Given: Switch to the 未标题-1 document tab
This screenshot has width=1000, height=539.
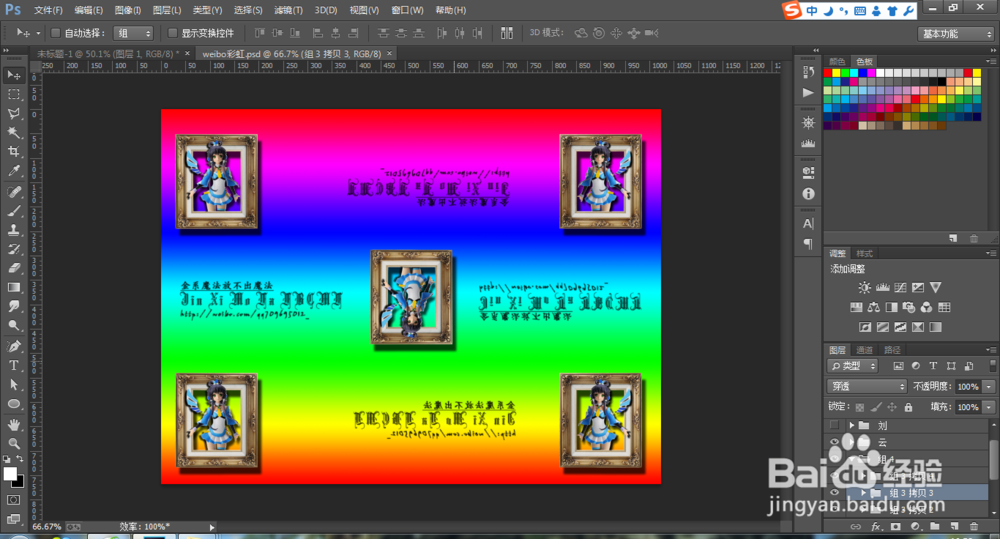Looking at the screenshot, I should point(108,54).
